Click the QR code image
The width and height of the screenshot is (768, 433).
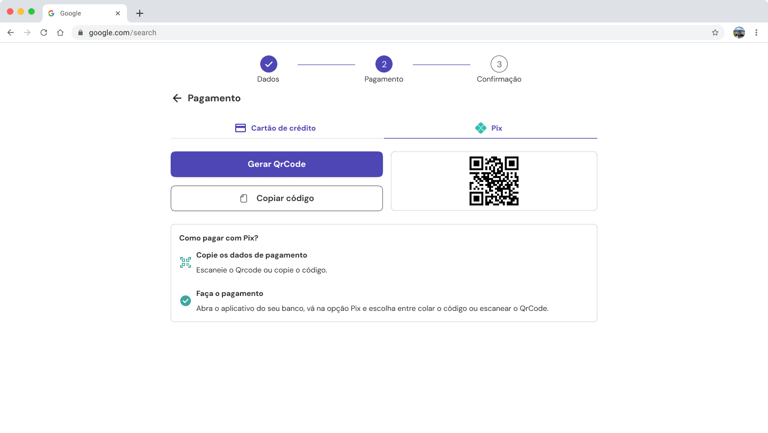tap(494, 181)
